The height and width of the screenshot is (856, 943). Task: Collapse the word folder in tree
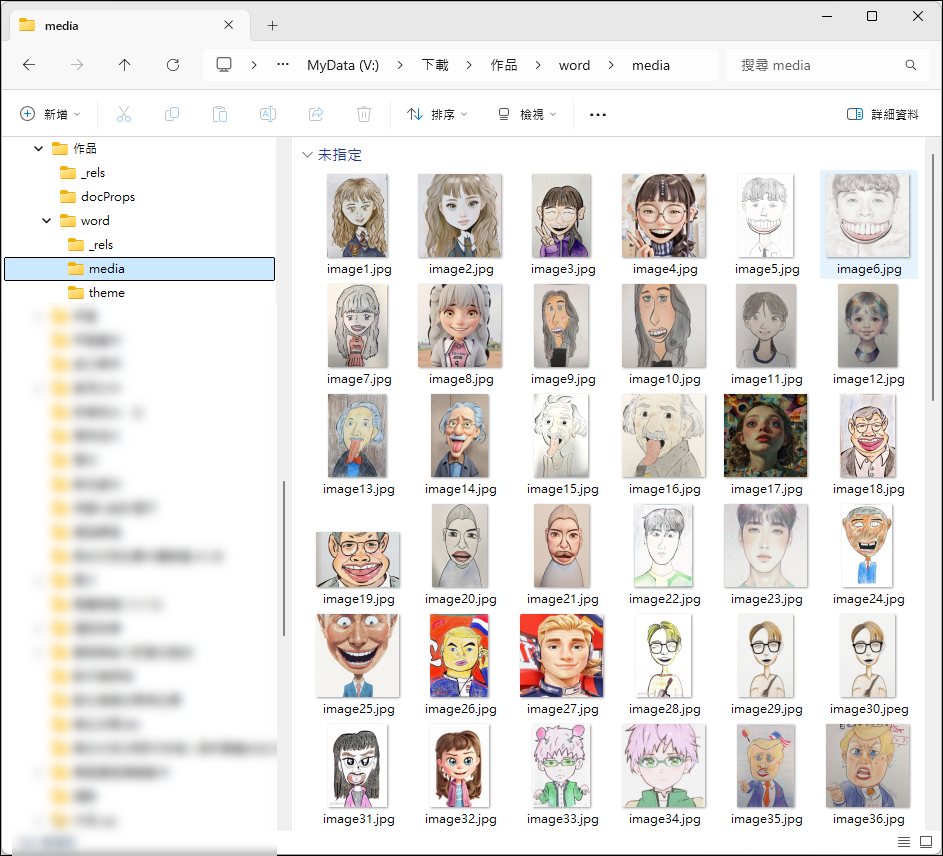tap(47, 221)
